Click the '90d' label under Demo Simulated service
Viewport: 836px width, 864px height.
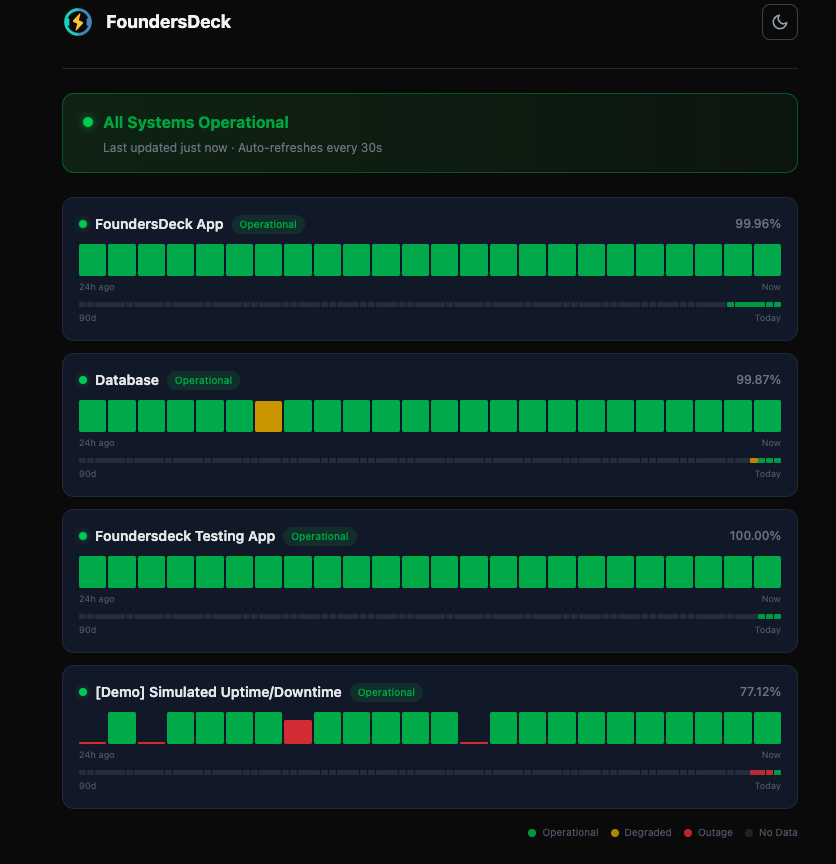point(88,786)
